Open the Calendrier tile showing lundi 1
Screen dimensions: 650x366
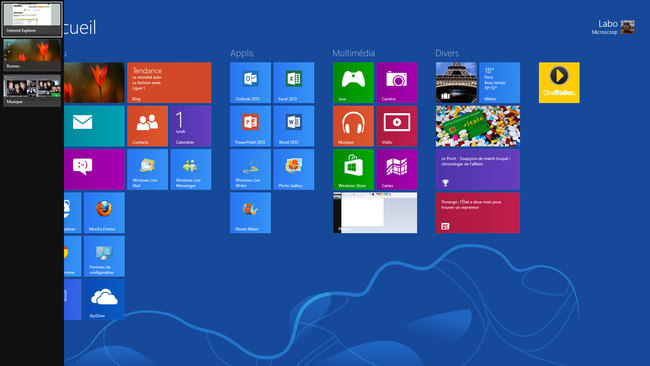click(x=191, y=126)
